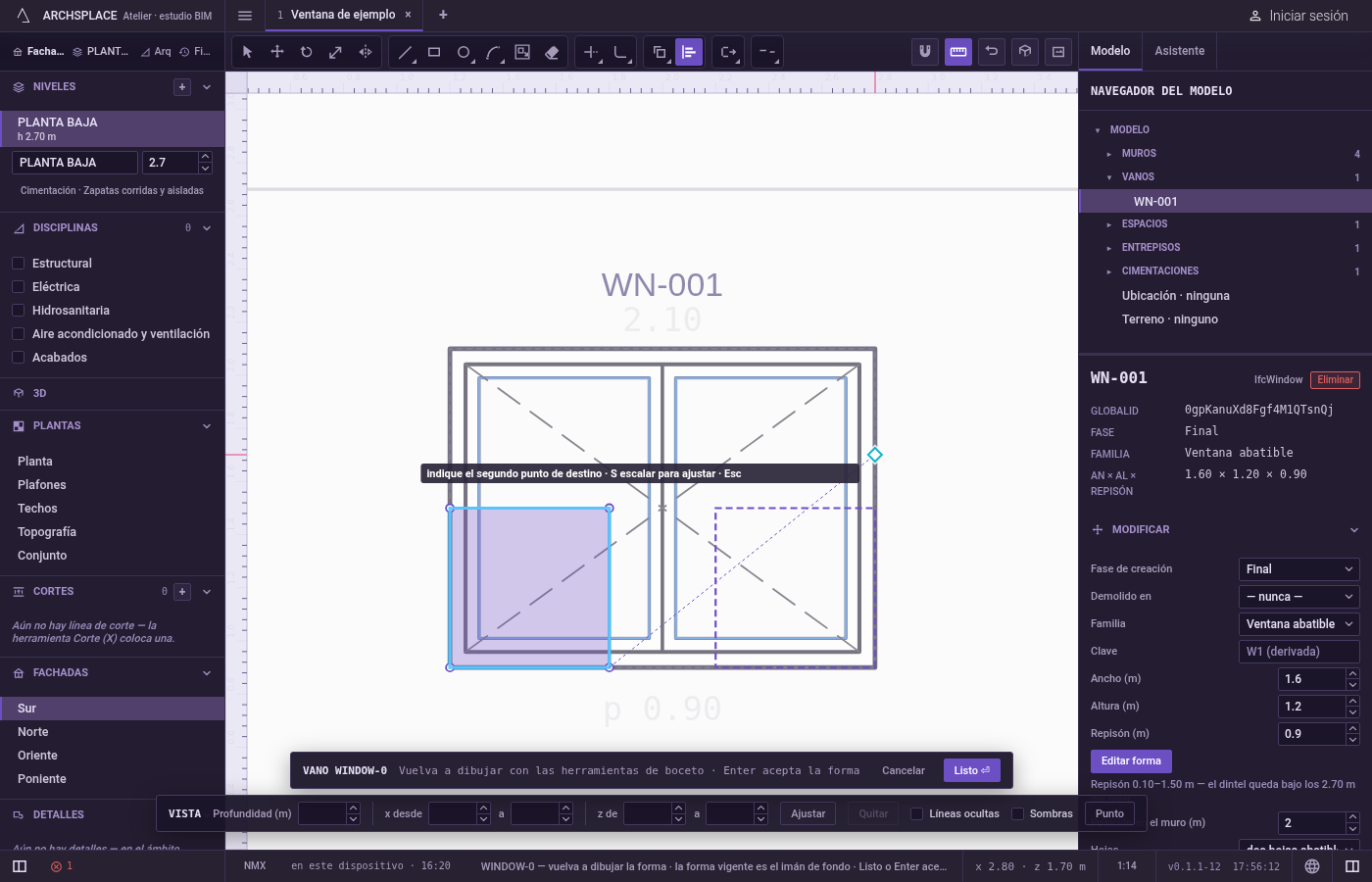Enable the Eléctrica discipline checkbox
This screenshot has height=882, width=1372.
point(18,287)
